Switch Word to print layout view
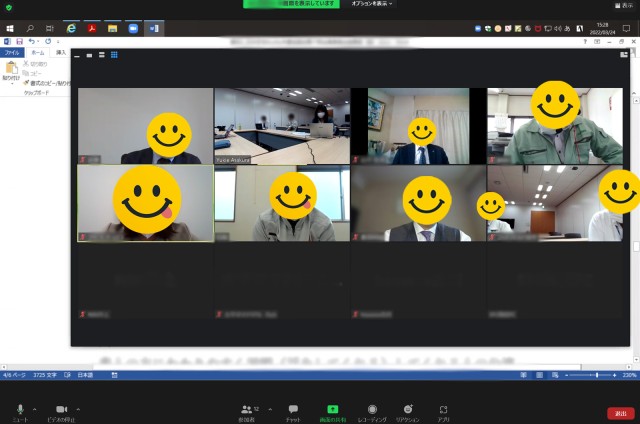This screenshot has width=640, height=424. coord(540,375)
